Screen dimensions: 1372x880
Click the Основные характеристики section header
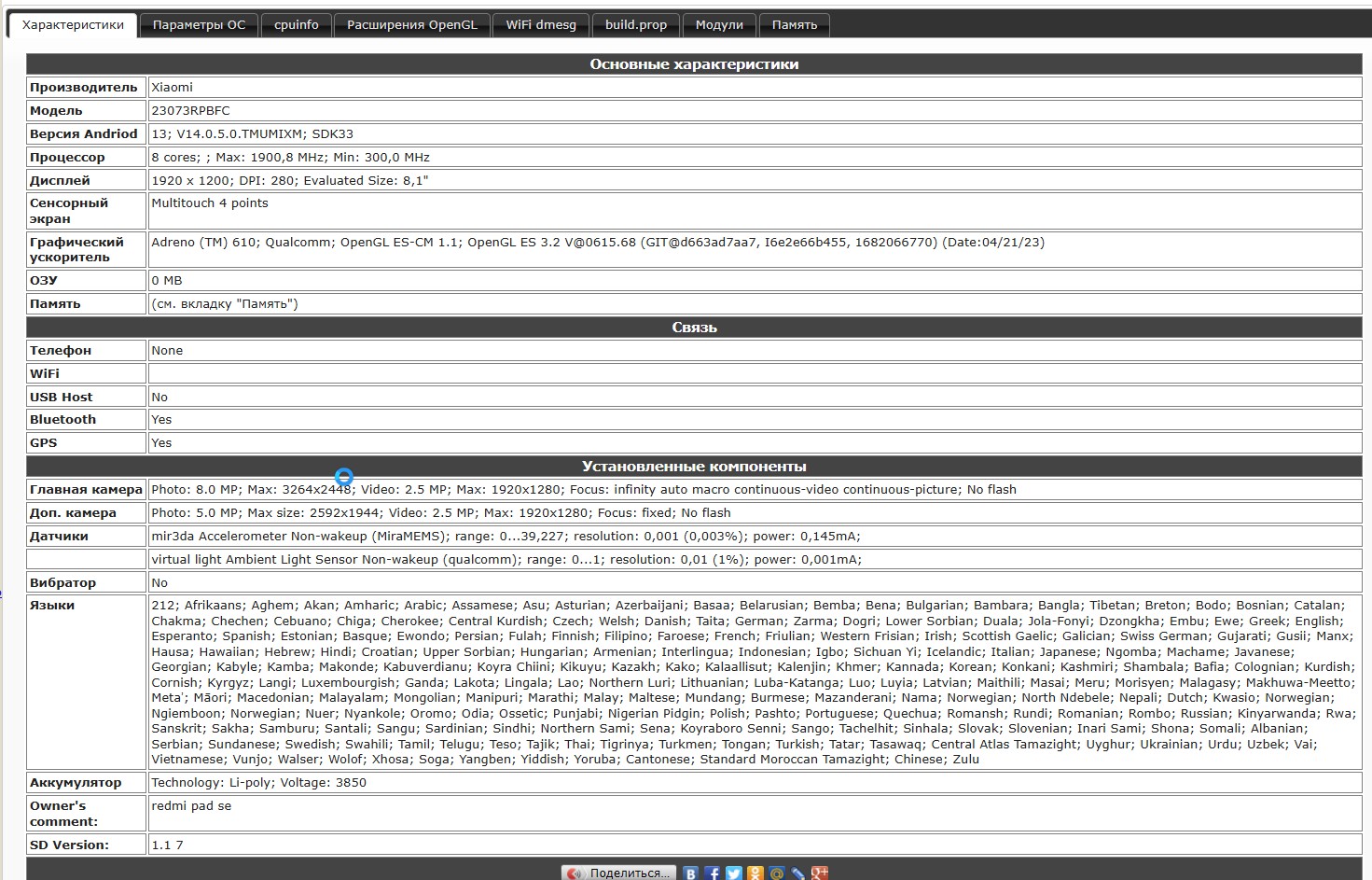coord(694,63)
